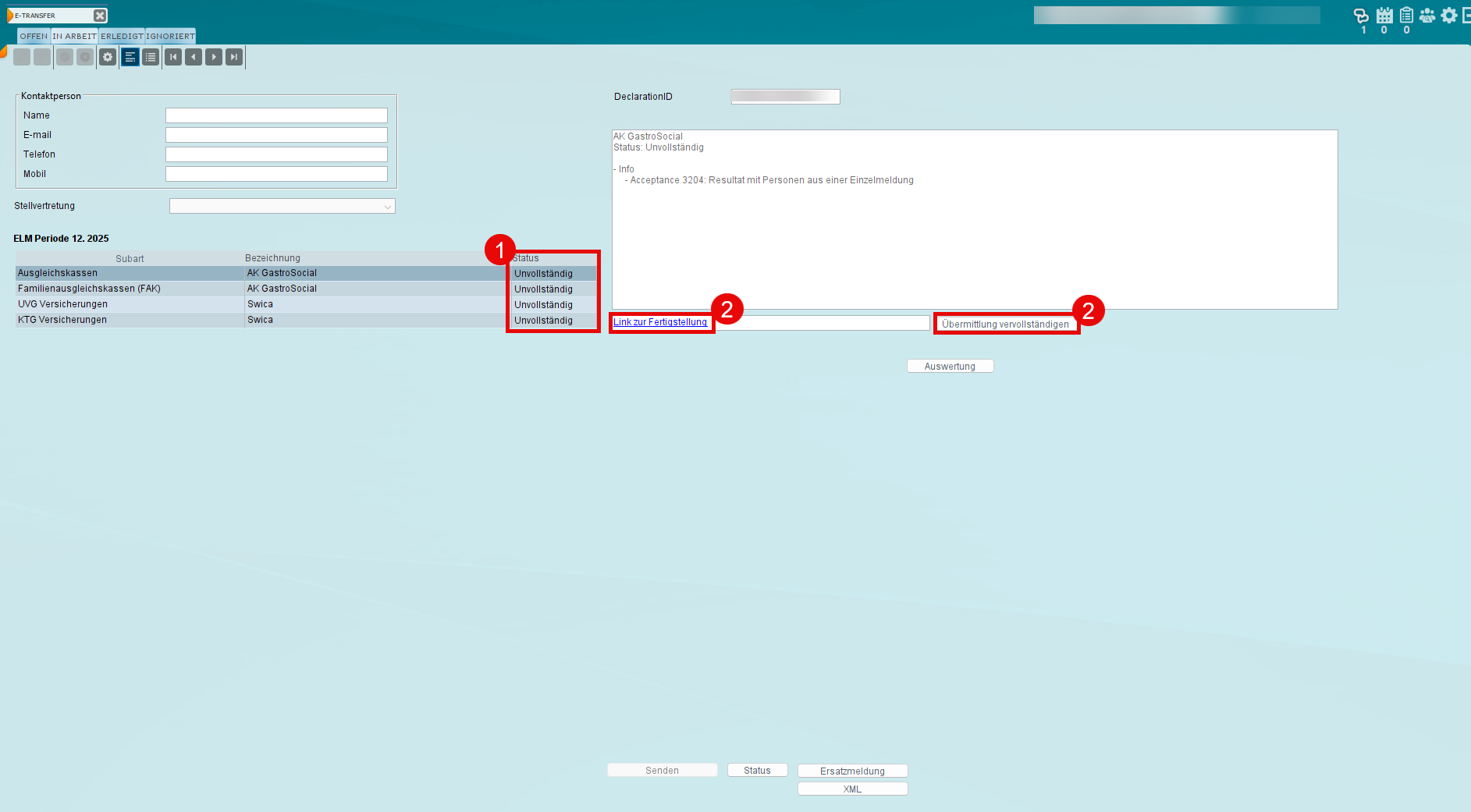Screen dimensions: 1471x812
Task: Jump to the last record
Action: [x=234, y=57]
